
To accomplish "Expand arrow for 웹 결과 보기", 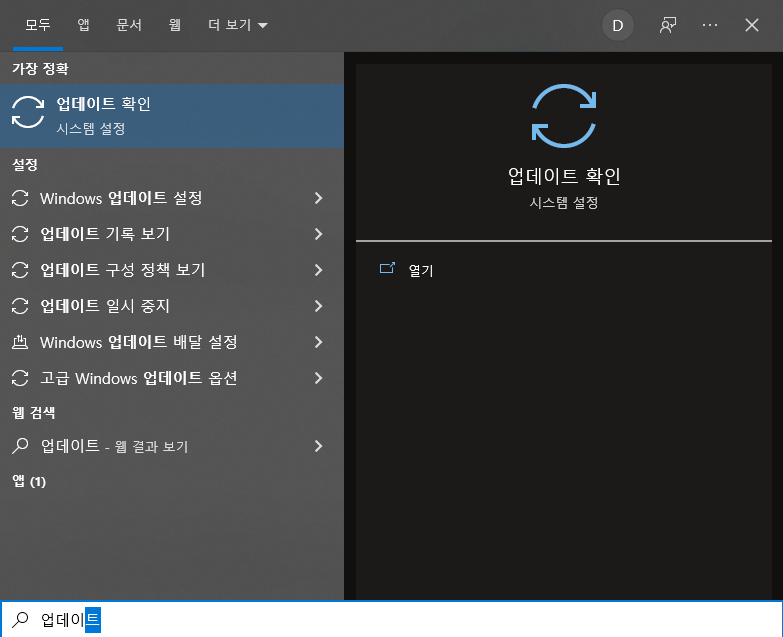I will point(319,446).
